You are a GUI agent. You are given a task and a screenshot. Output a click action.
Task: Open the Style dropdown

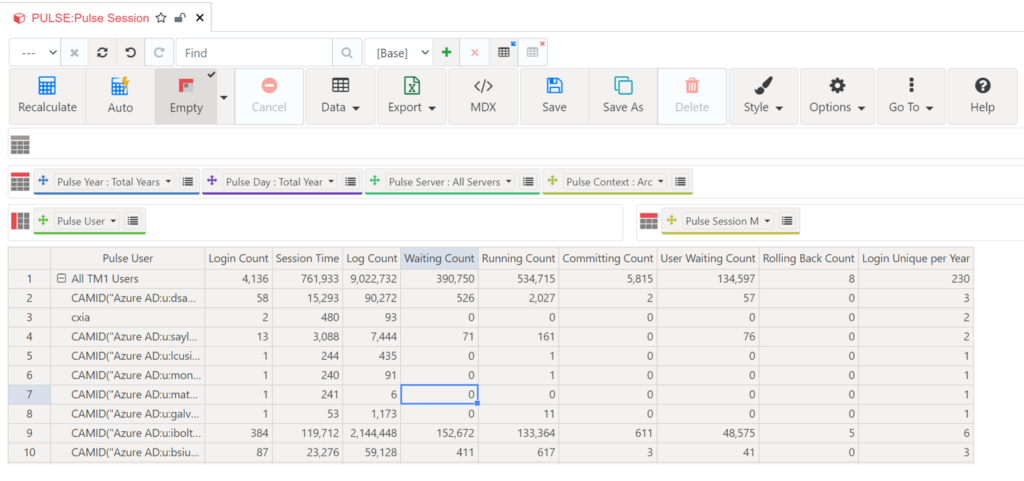click(x=763, y=96)
